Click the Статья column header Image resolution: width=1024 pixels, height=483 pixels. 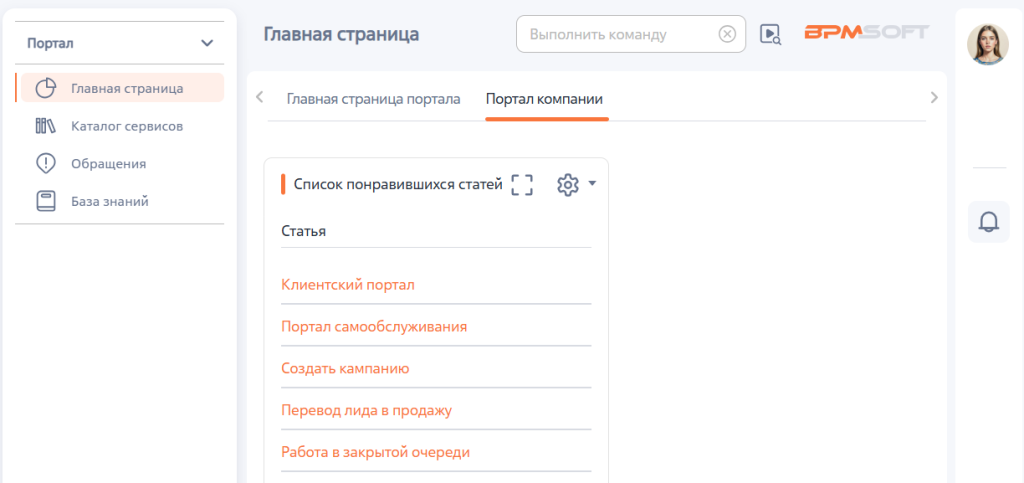[x=304, y=231]
